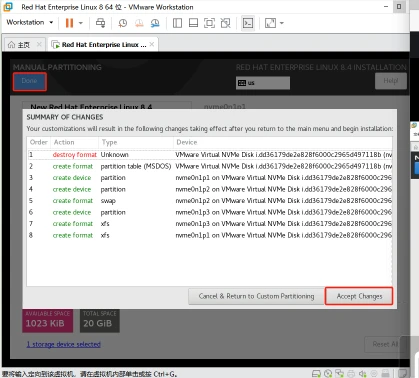Take a snapshot of this virtual machine
Image resolution: width=419 pixels, height=378 pixels.
[x=123, y=23]
